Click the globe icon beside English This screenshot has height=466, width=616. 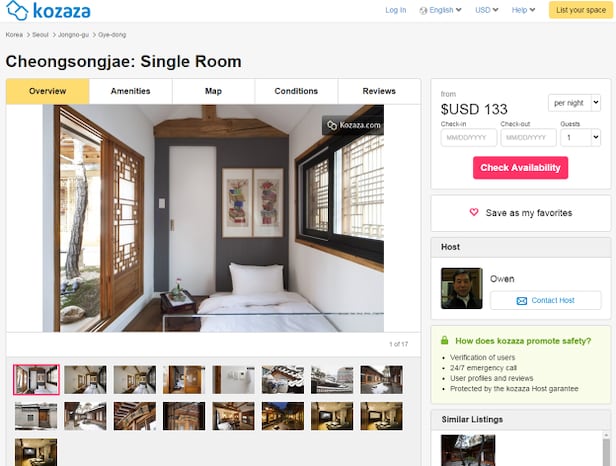423,11
